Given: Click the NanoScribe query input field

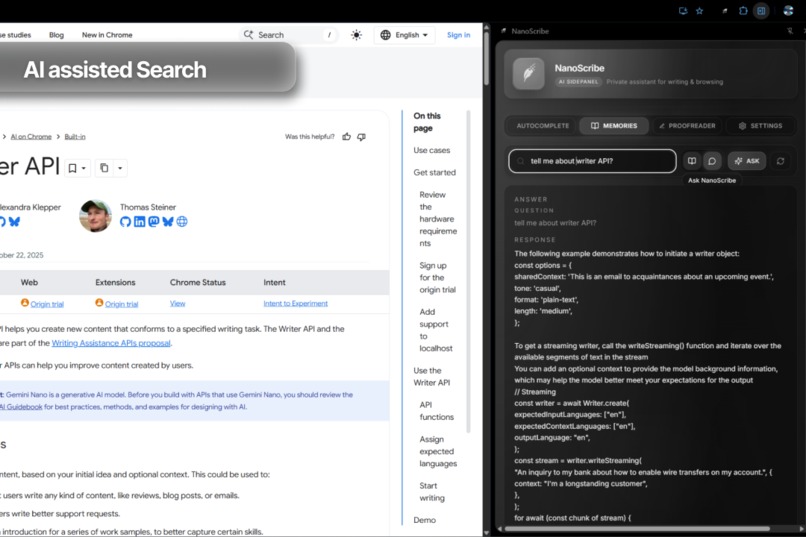Looking at the screenshot, I should [592, 161].
